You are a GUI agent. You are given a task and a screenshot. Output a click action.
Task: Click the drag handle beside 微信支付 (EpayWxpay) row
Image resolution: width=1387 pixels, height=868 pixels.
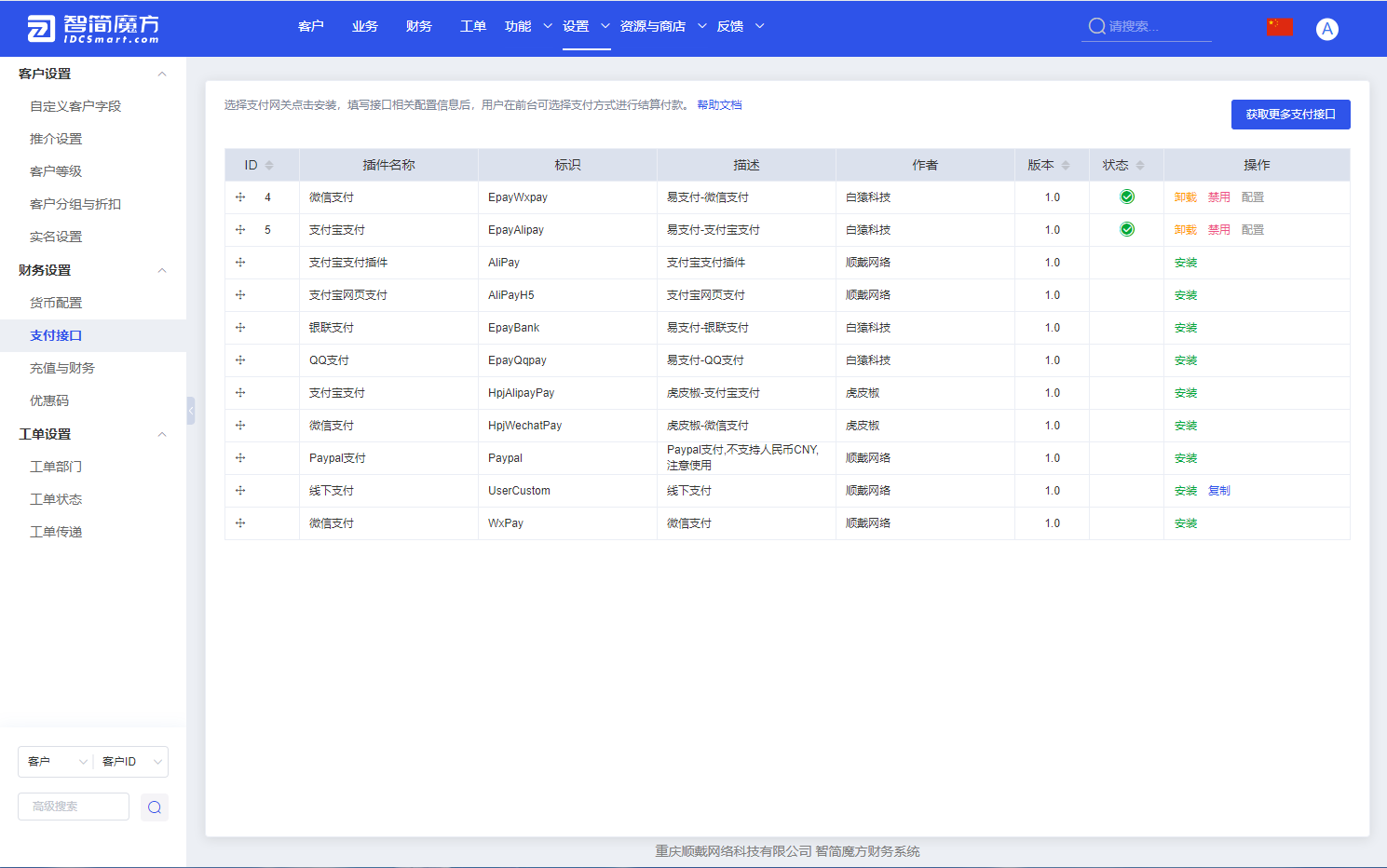pos(240,197)
